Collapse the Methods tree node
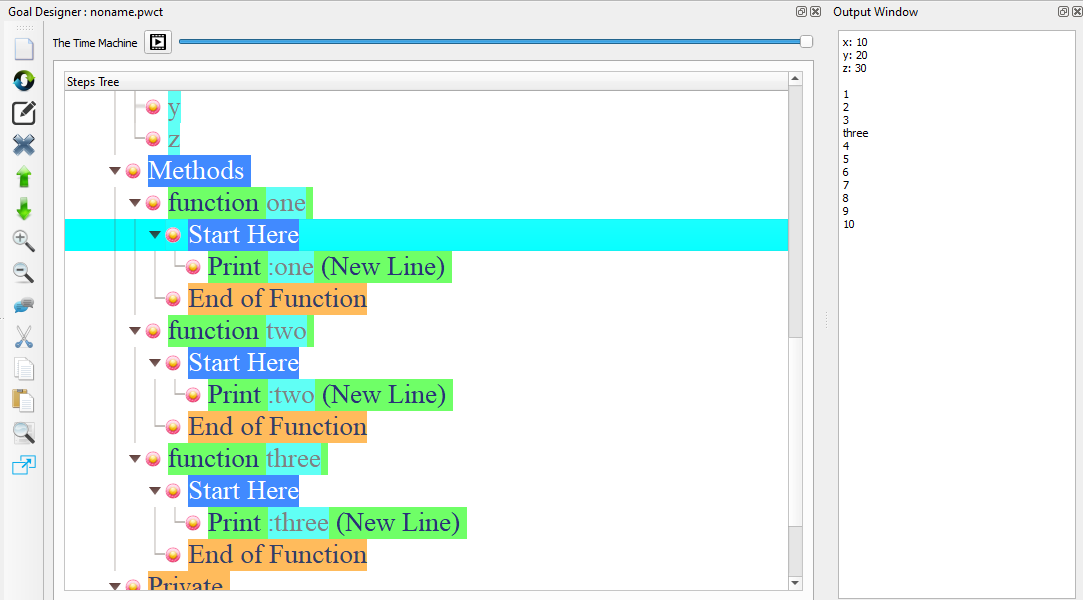This screenshot has height=600, width=1083. pyautogui.click(x=115, y=171)
